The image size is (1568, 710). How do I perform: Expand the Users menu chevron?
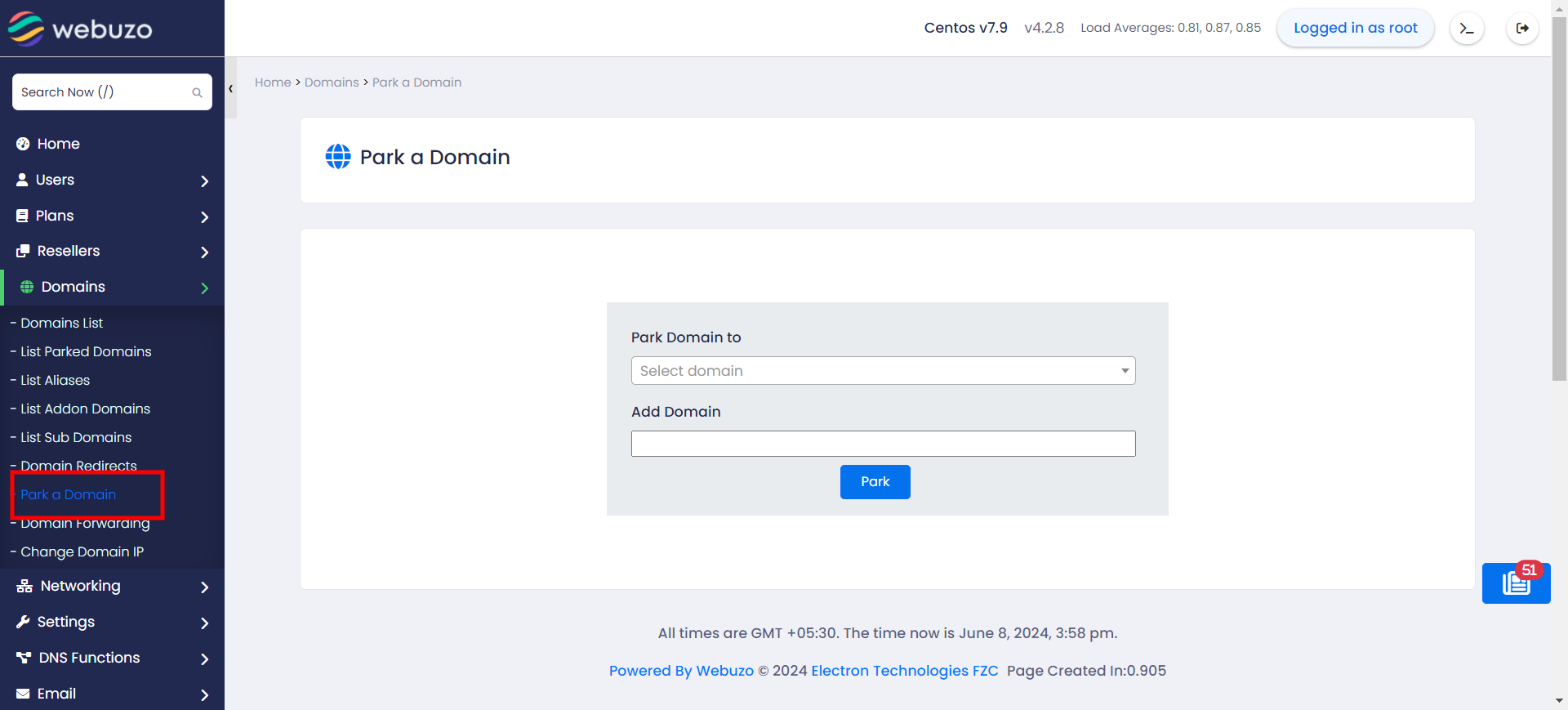(x=205, y=181)
